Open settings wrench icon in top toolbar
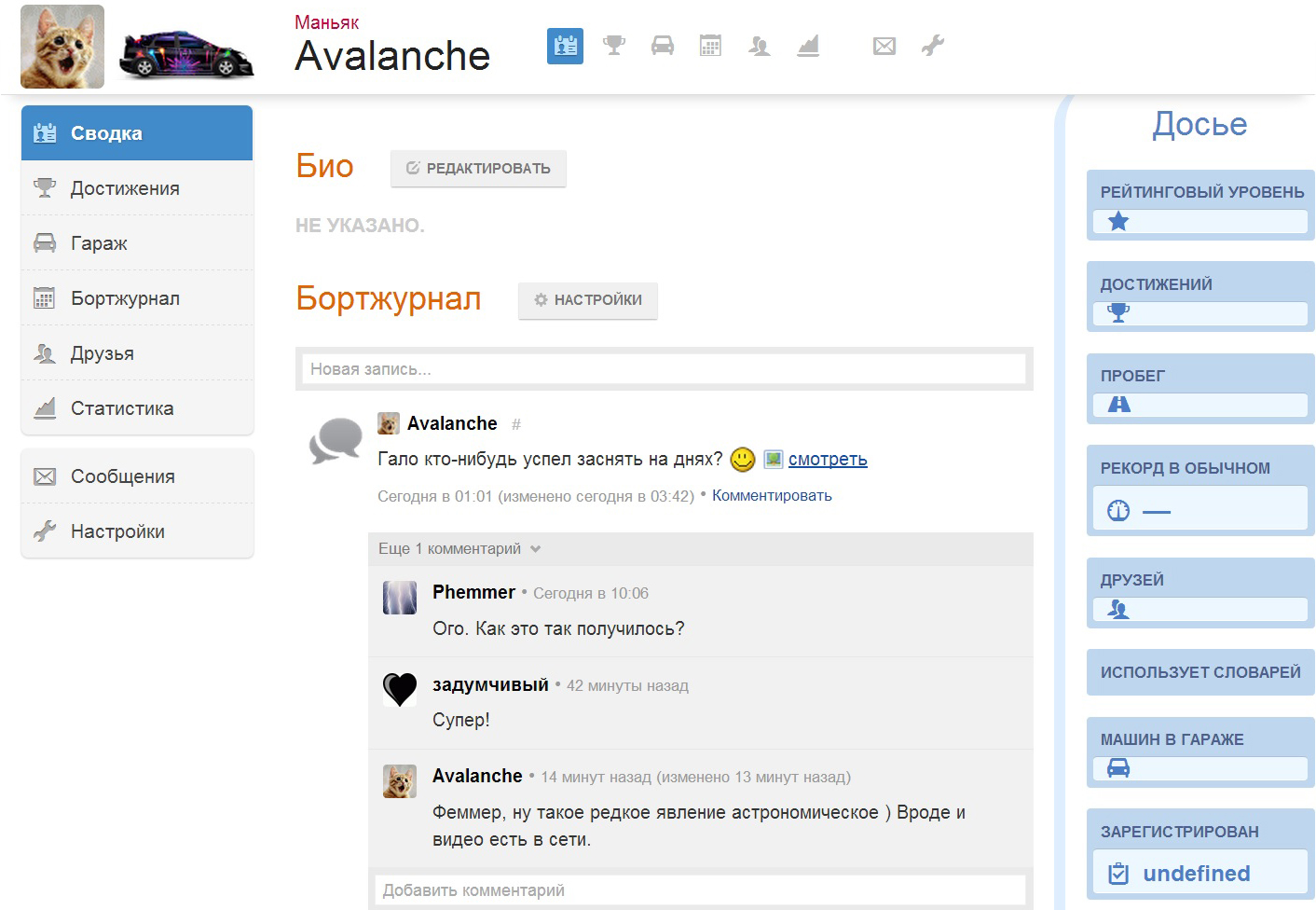Viewport: 1316px width, 910px height. [x=933, y=46]
